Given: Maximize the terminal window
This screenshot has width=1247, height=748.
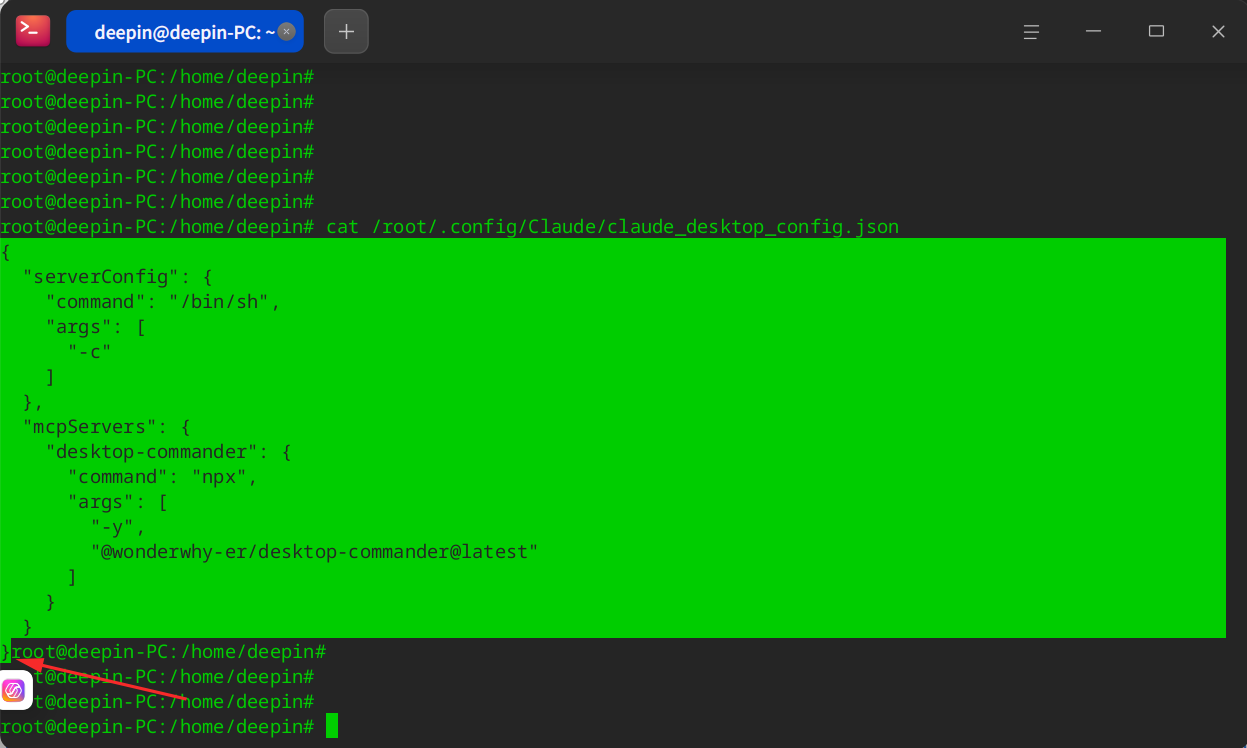Looking at the screenshot, I should coord(1156,32).
